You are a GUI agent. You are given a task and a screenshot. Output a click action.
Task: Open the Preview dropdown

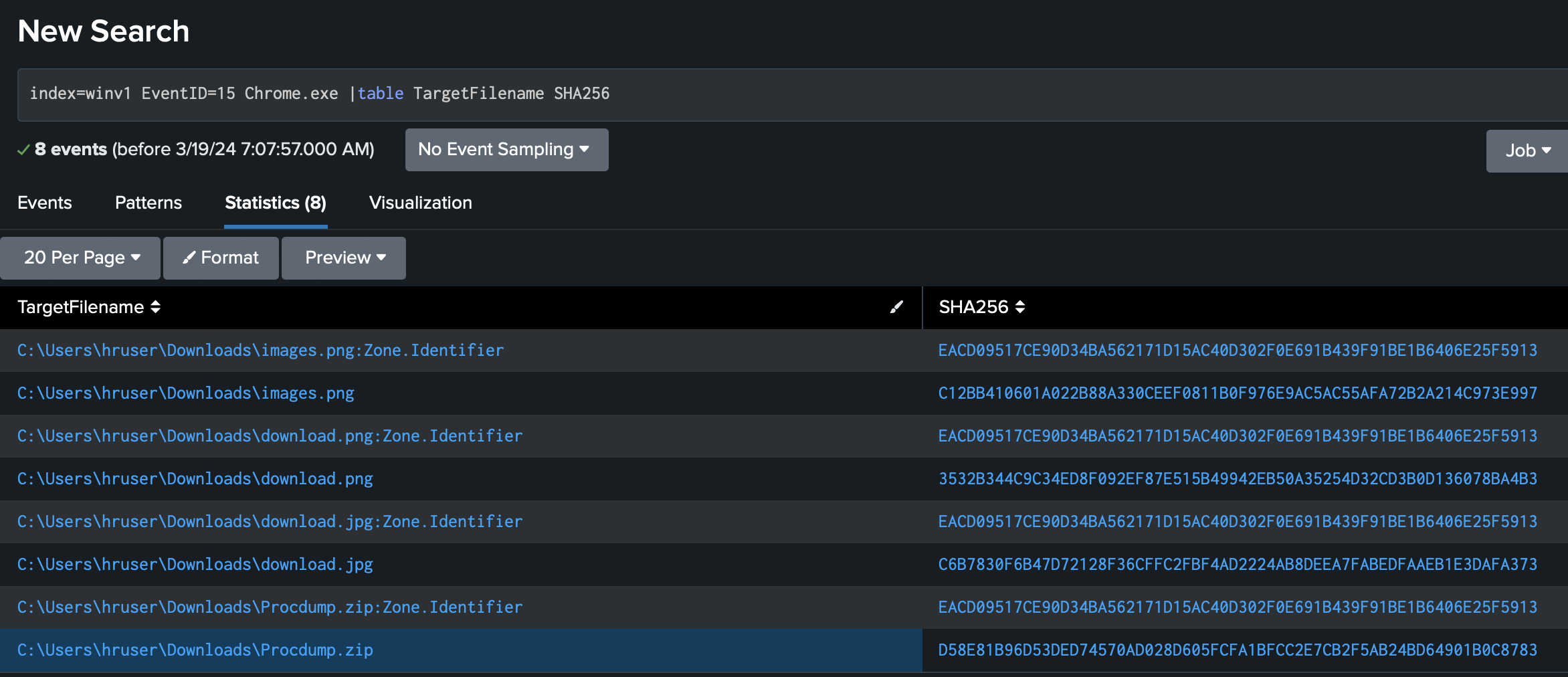coord(344,258)
